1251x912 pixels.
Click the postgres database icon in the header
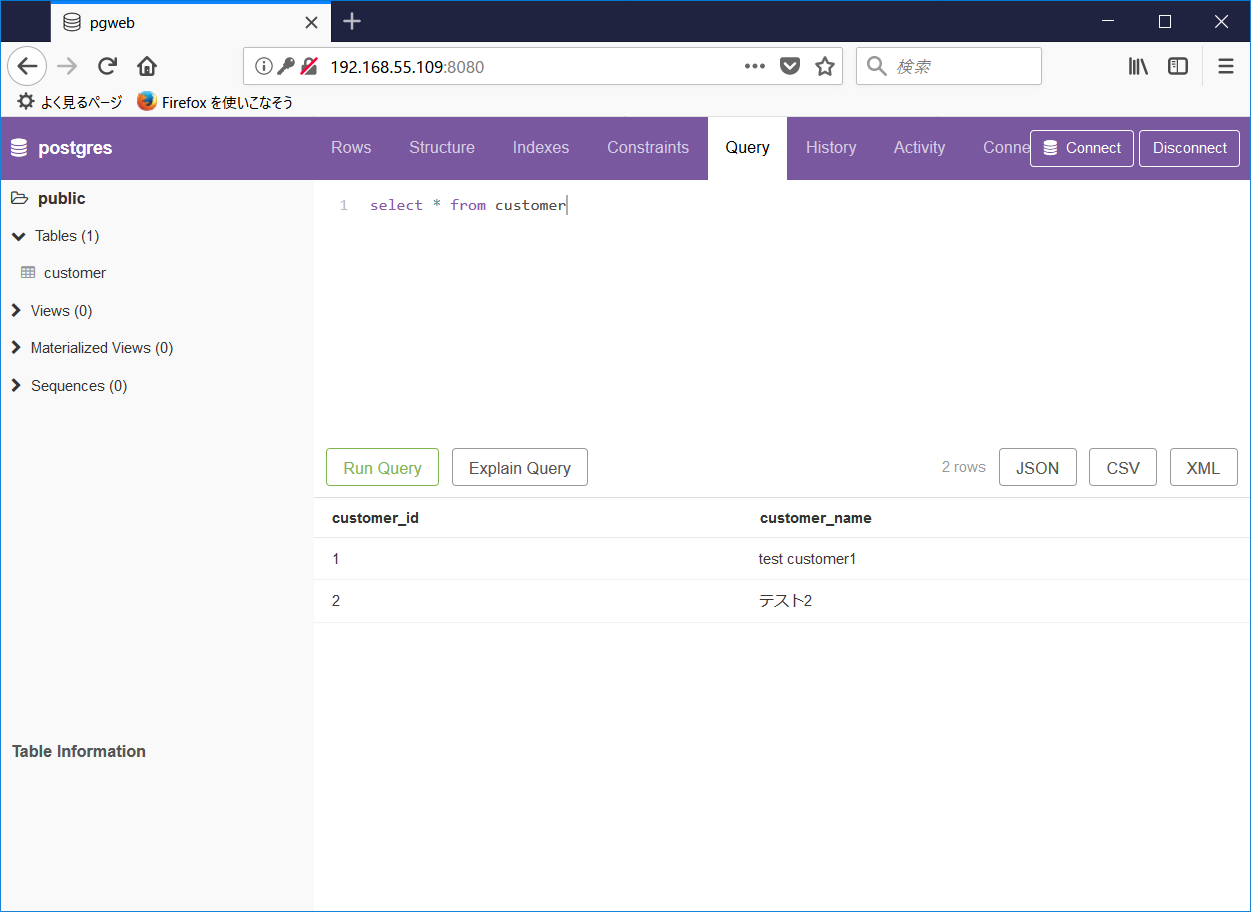click(19, 147)
